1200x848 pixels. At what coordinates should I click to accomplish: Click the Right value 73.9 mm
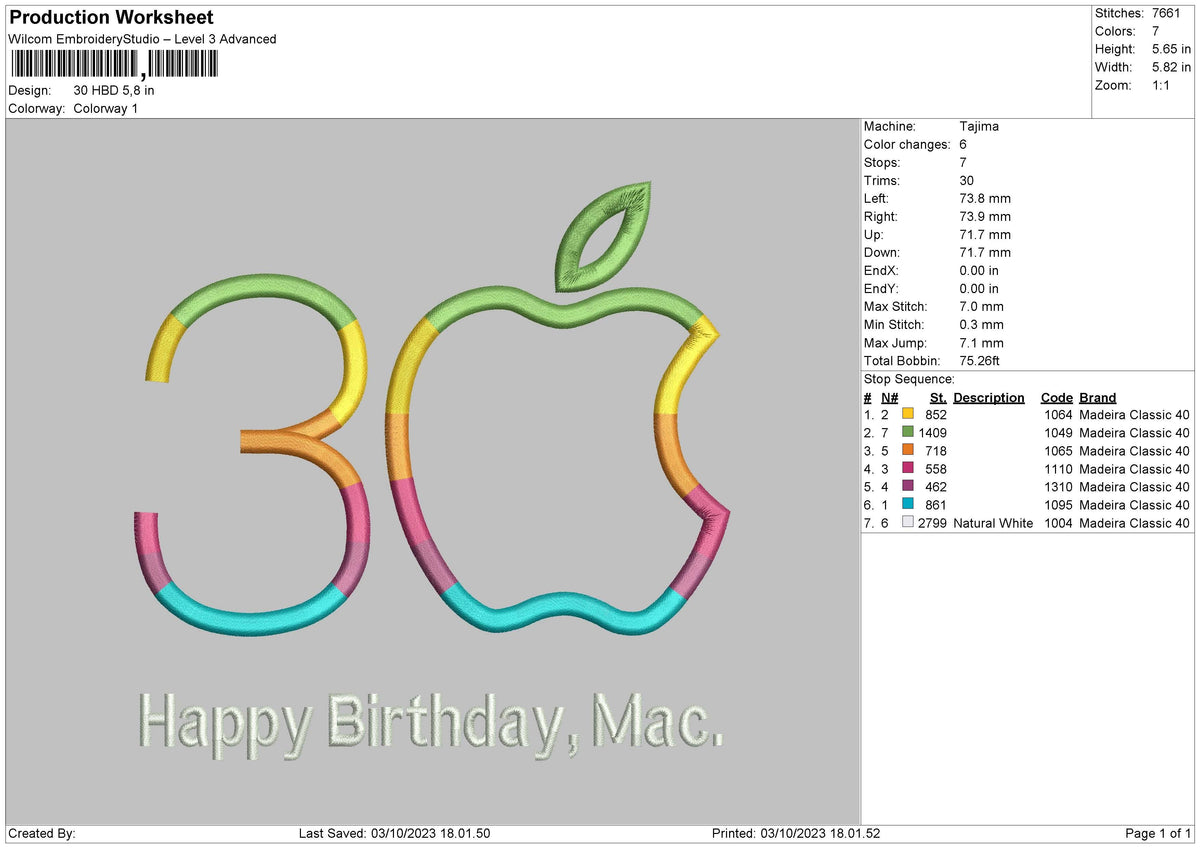985,217
